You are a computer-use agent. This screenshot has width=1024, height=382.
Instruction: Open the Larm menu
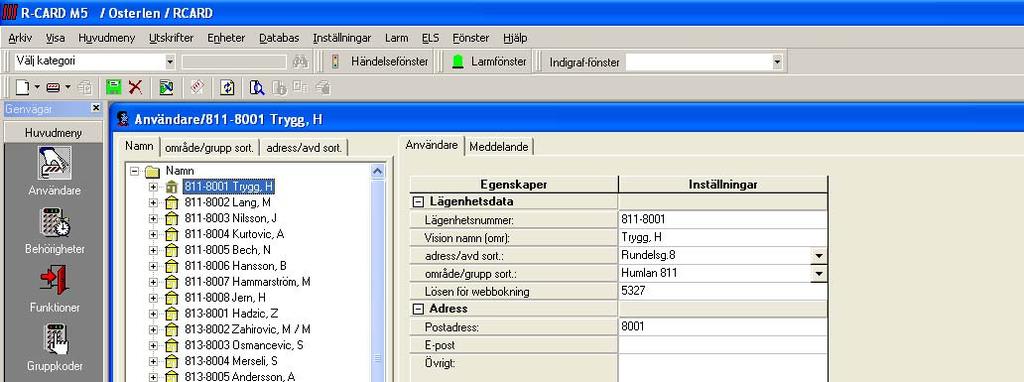pyautogui.click(x=396, y=38)
